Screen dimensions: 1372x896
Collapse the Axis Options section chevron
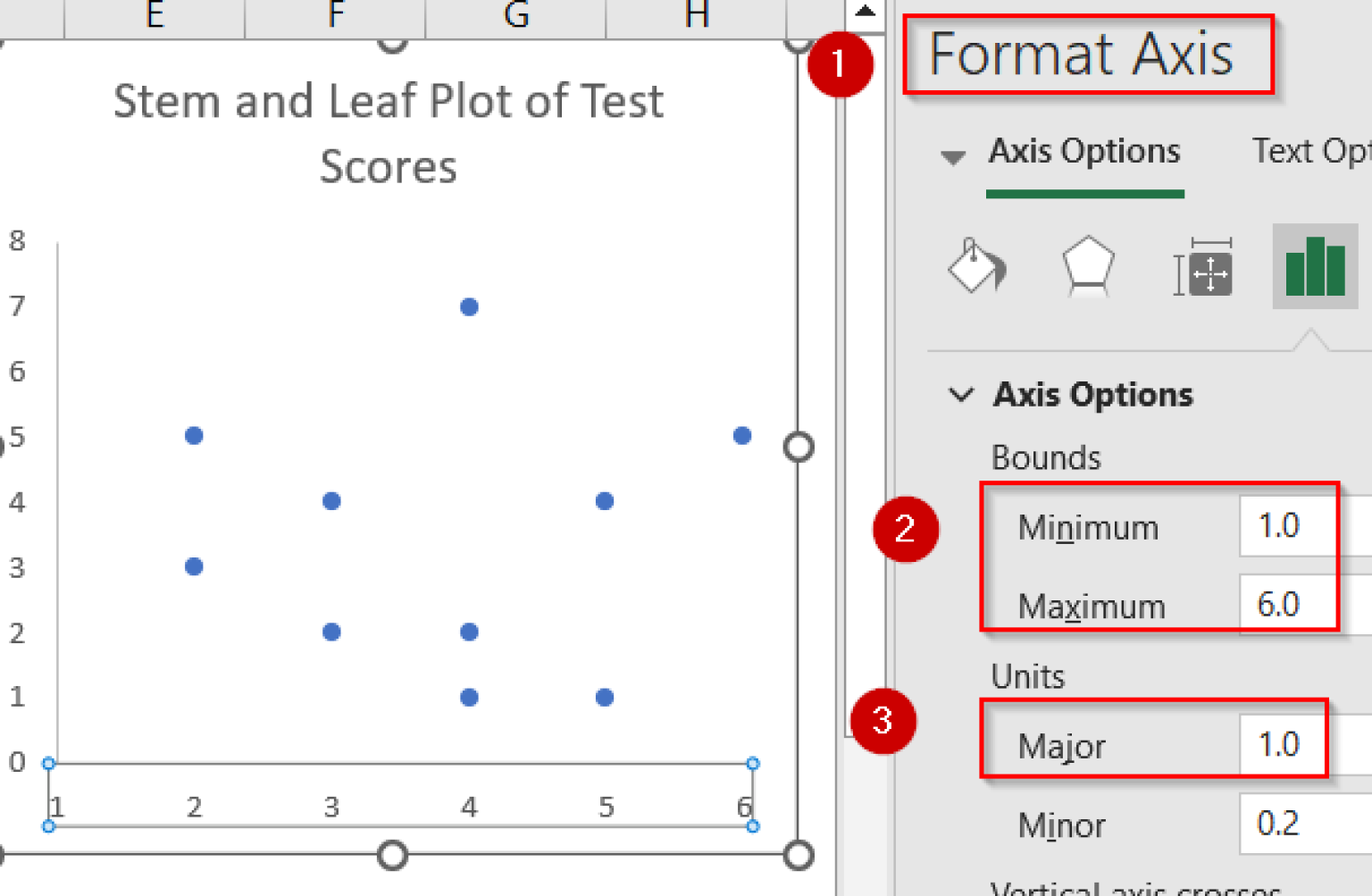click(x=963, y=394)
